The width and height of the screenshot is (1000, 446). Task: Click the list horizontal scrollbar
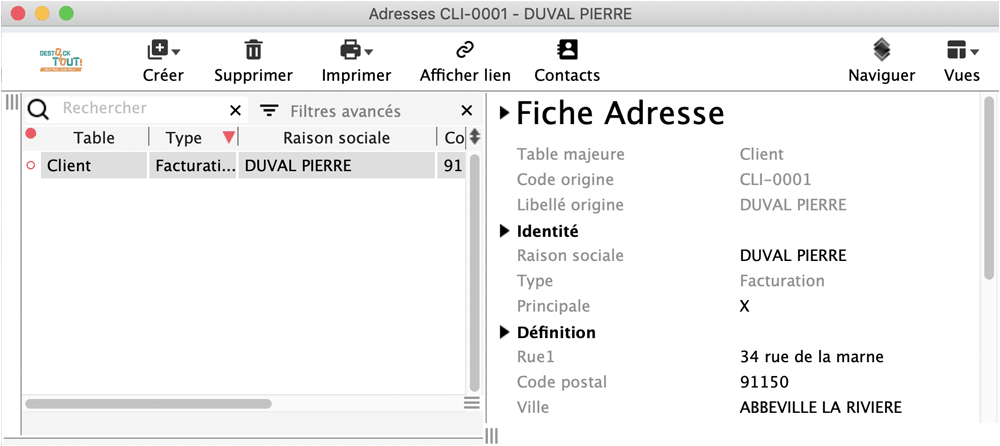[148, 403]
